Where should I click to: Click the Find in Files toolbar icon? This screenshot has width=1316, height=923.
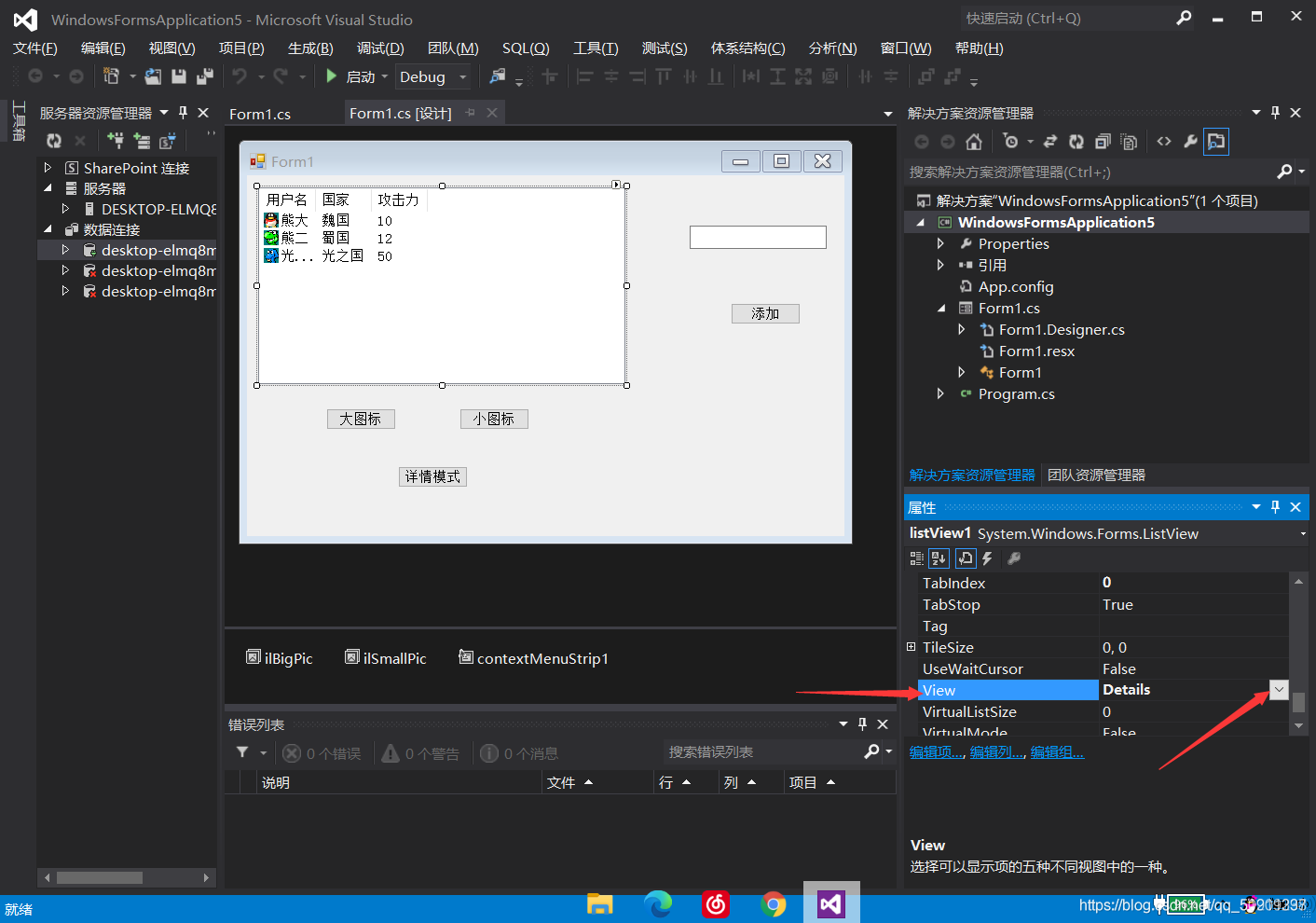[498, 76]
